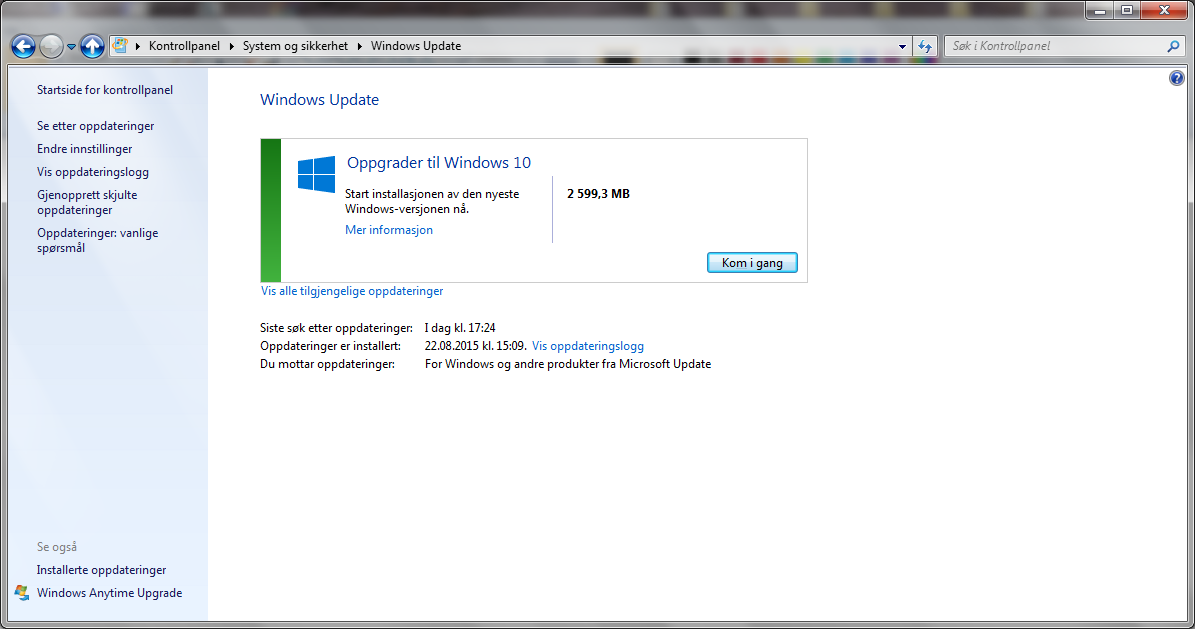This screenshot has height=629, width=1195.
Task: Click the Forward navigation arrow
Action: point(51,47)
